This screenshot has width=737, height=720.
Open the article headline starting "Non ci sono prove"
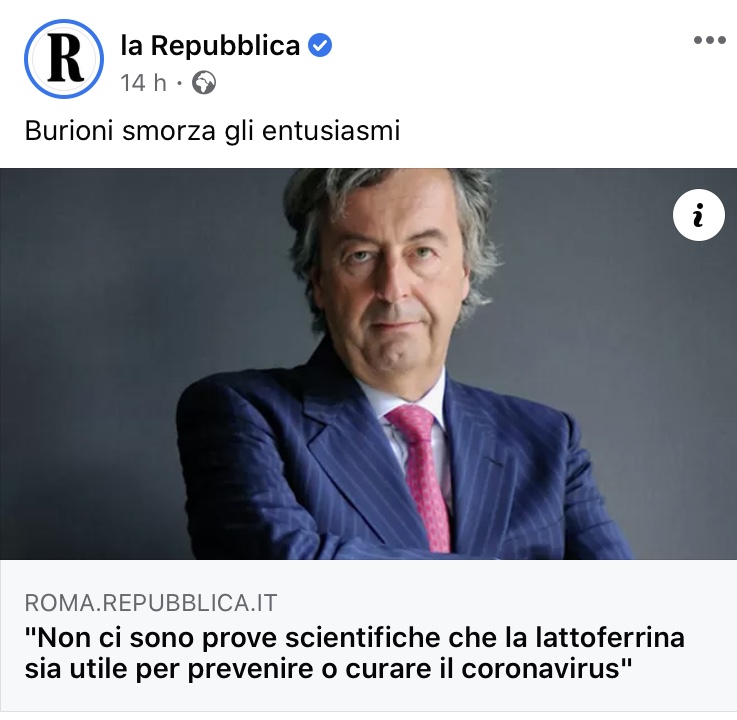coord(354,653)
